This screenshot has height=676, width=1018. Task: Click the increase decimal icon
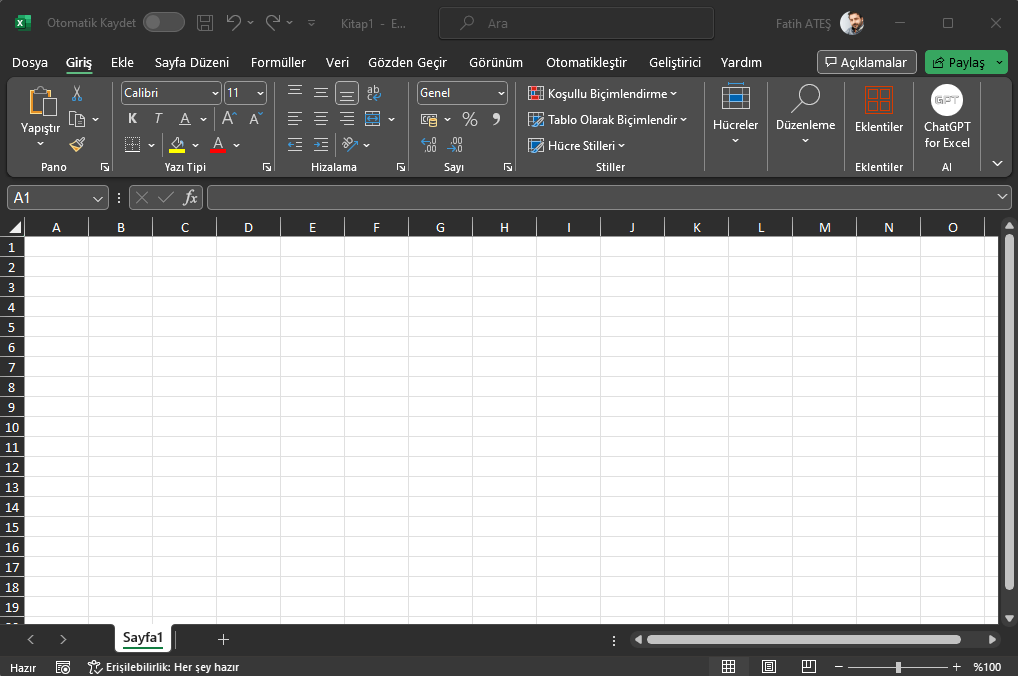(427, 144)
